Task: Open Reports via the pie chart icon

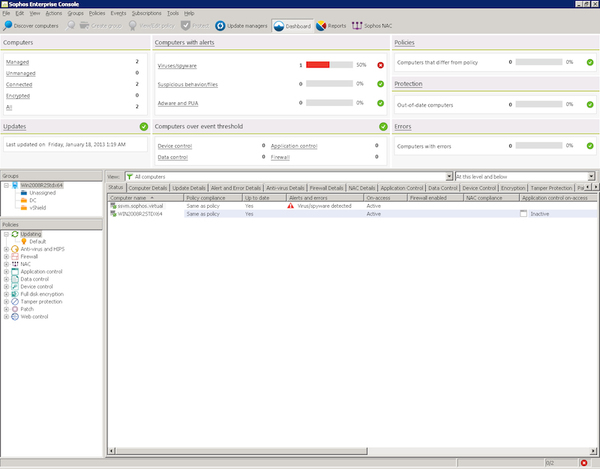Action: point(321,26)
